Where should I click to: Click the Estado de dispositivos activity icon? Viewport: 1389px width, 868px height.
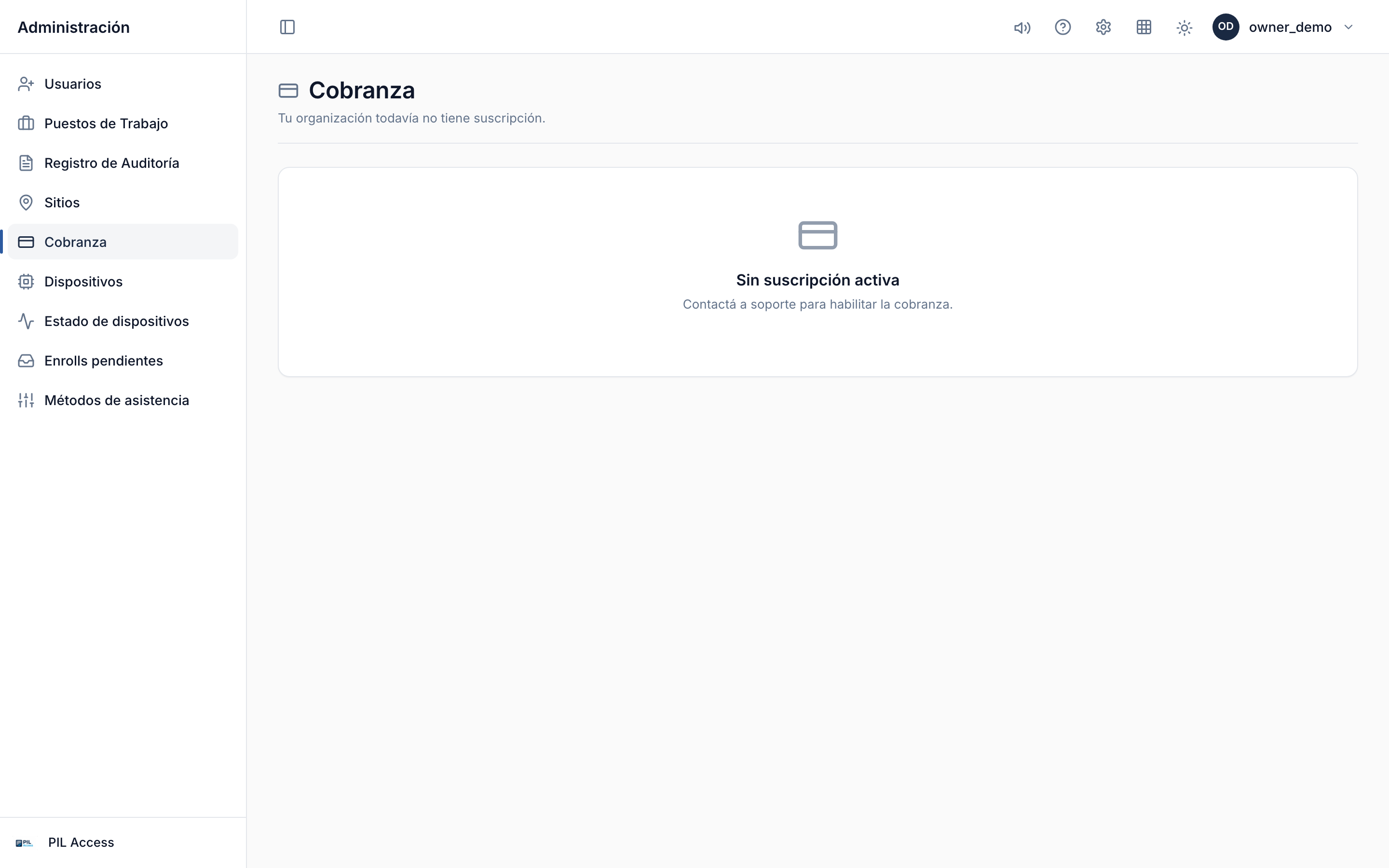click(x=26, y=322)
